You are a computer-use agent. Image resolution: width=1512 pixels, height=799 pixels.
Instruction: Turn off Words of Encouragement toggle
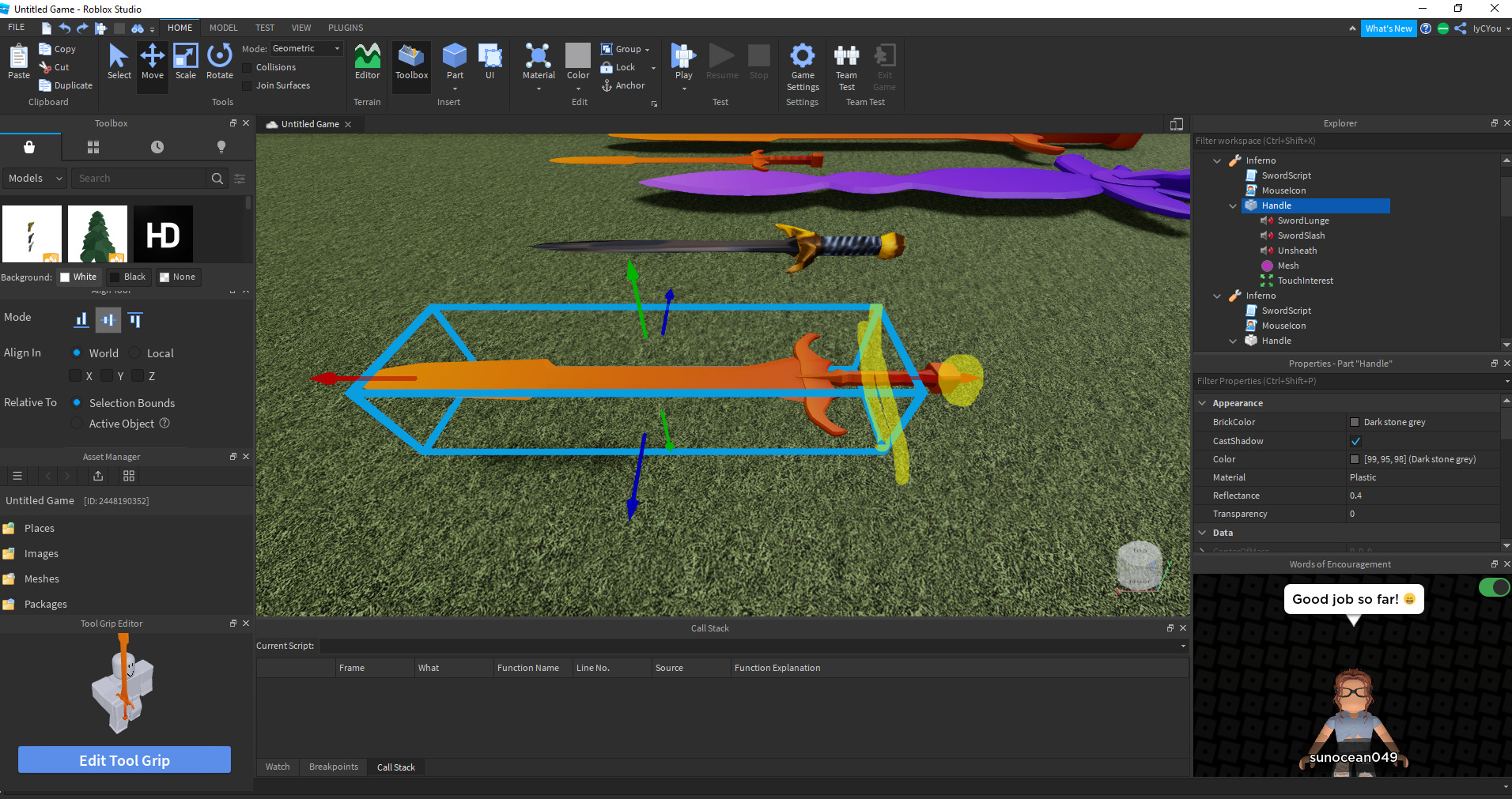coord(1493,587)
